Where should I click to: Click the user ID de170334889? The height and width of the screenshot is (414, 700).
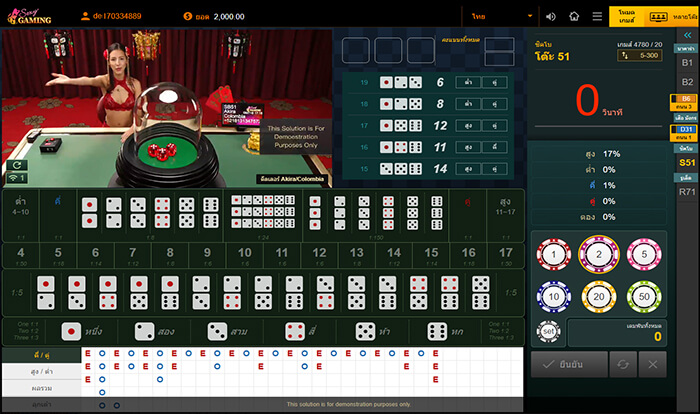pyautogui.click(x=117, y=16)
